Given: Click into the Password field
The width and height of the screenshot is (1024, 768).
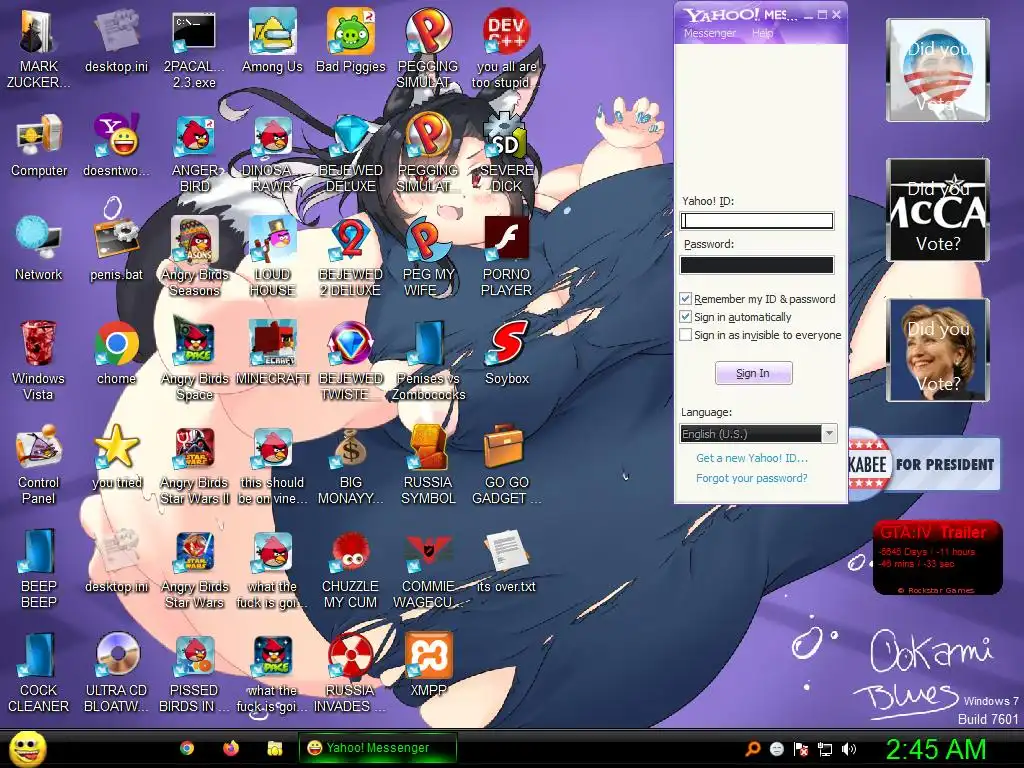Looking at the screenshot, I should (757, 264).
